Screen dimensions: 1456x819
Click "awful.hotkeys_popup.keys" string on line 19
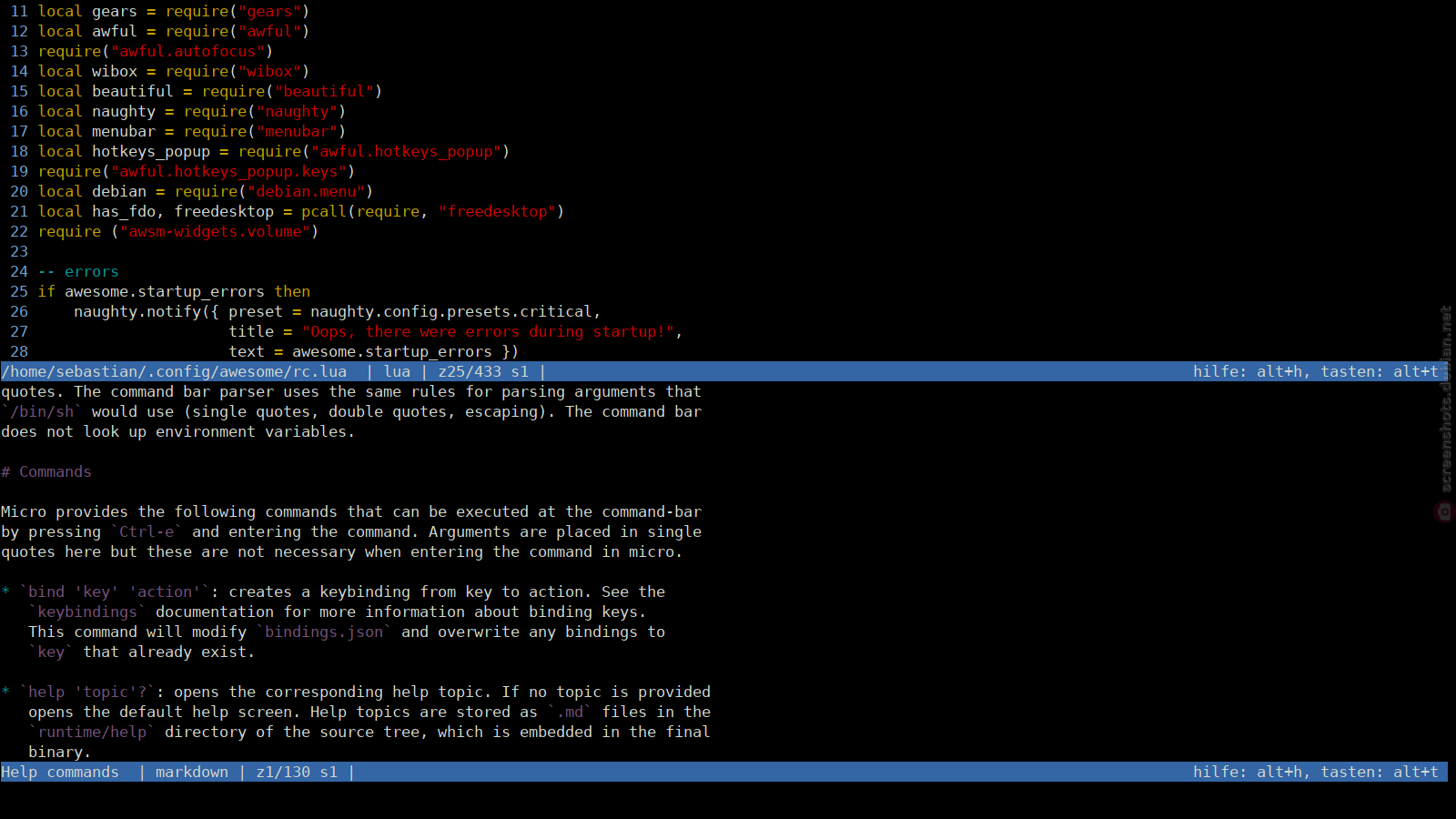228,171
